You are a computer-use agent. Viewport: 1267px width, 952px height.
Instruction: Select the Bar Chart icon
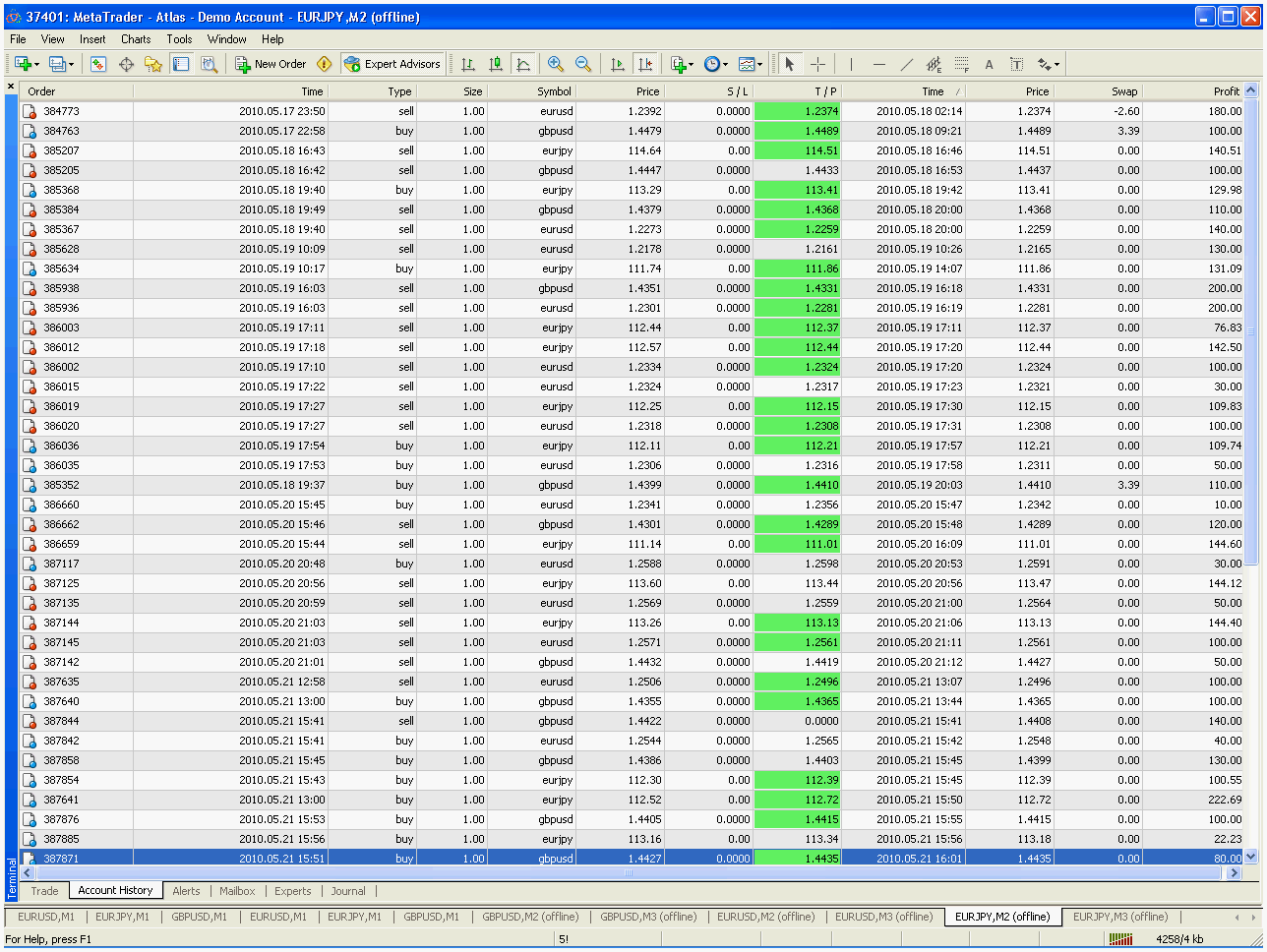pyautogui.click(x=468, y=64)
